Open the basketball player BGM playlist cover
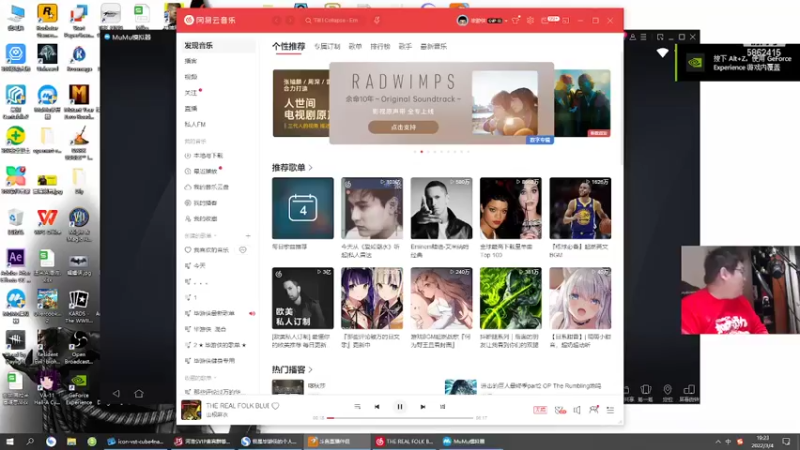Image resolution: width=800 pixels, height=450 pixels. click(580, 208)
